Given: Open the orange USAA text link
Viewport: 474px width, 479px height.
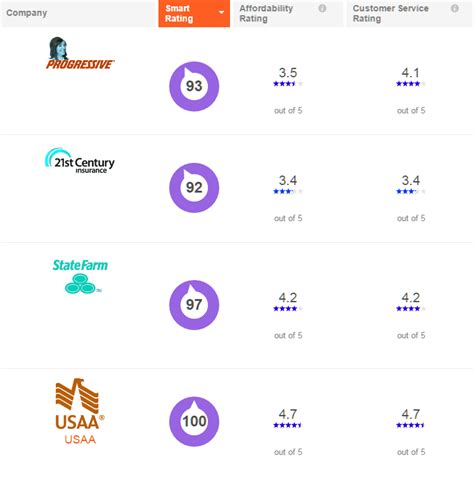Looking at the screenshot, I should [x=80, y=439].
